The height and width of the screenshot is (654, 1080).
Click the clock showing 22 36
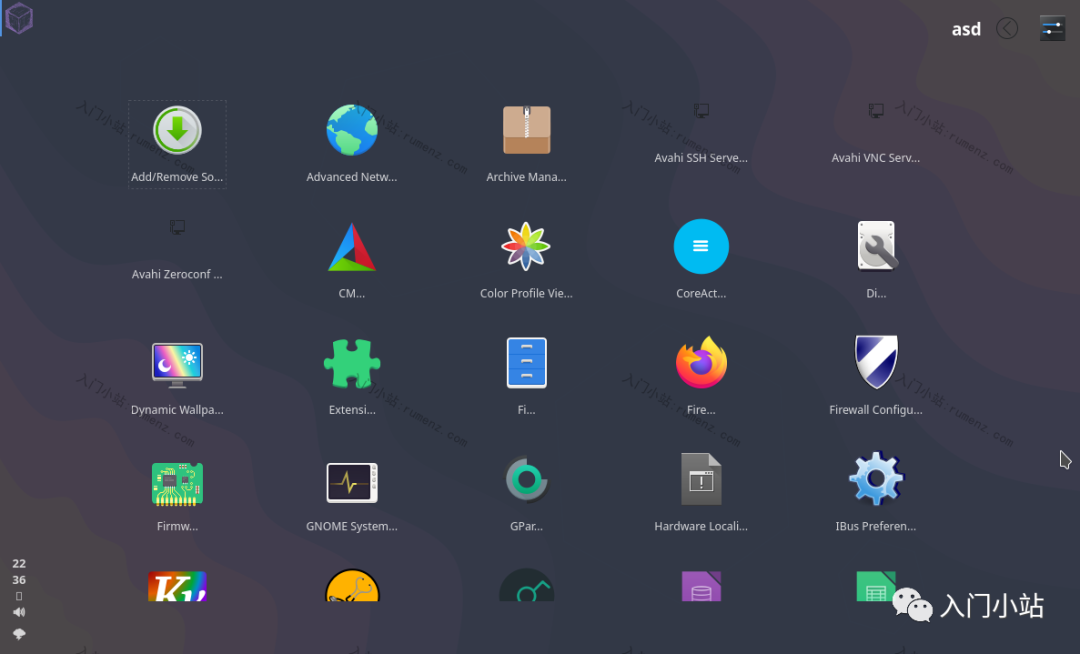[x=19, y=571]
